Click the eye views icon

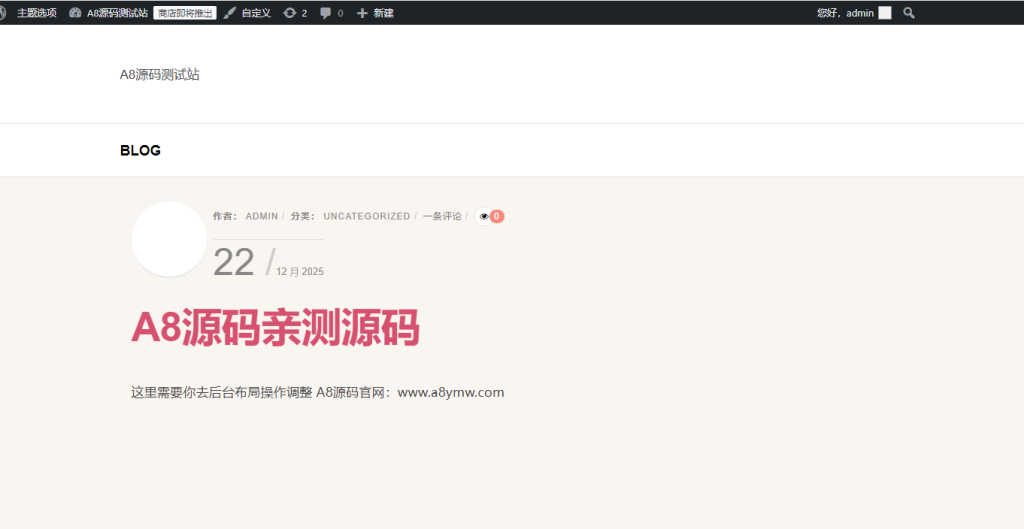coord(483,216)
